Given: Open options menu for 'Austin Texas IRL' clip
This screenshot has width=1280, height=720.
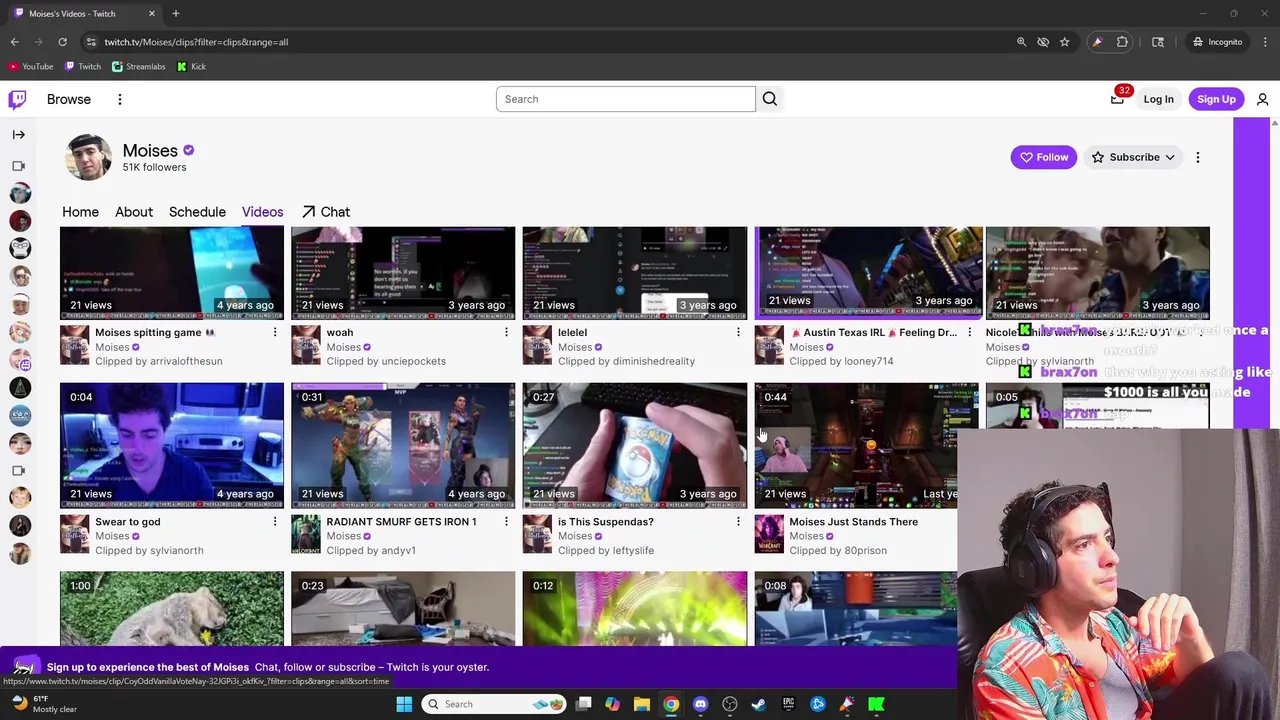Looking at the screenshot, I should click(x=969, y=332).
